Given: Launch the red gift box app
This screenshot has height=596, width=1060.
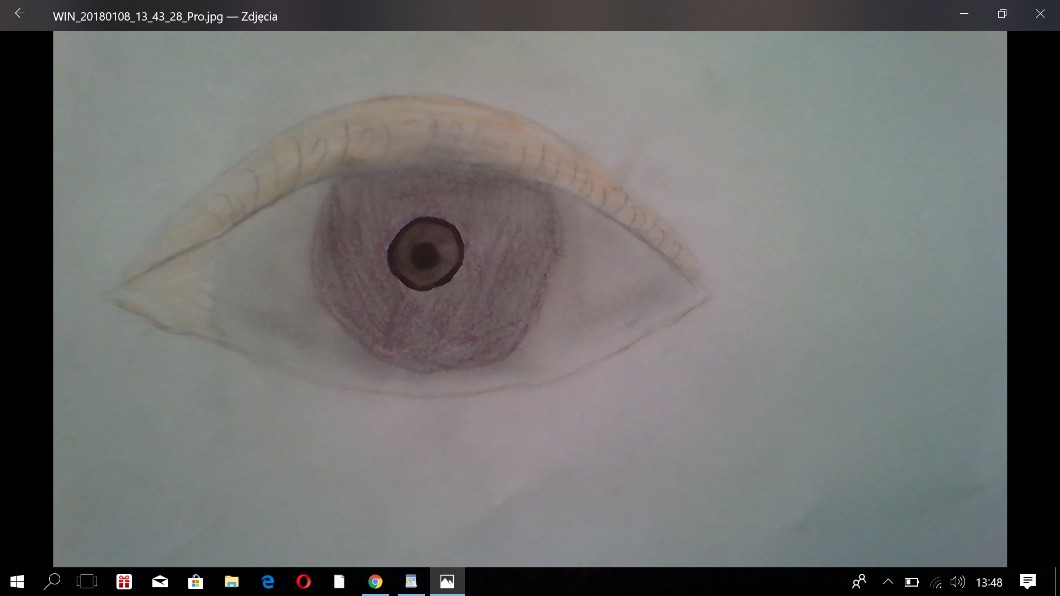Looking at the screenshot, I should pyautogui.click(x=124, y=581).
